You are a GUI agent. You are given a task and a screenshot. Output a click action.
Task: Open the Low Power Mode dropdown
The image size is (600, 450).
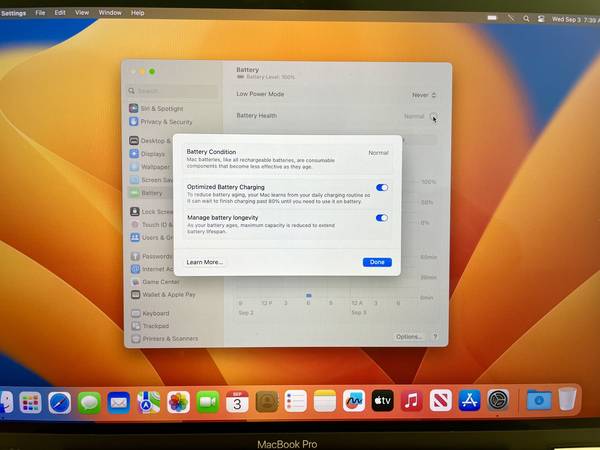(423, 95)
